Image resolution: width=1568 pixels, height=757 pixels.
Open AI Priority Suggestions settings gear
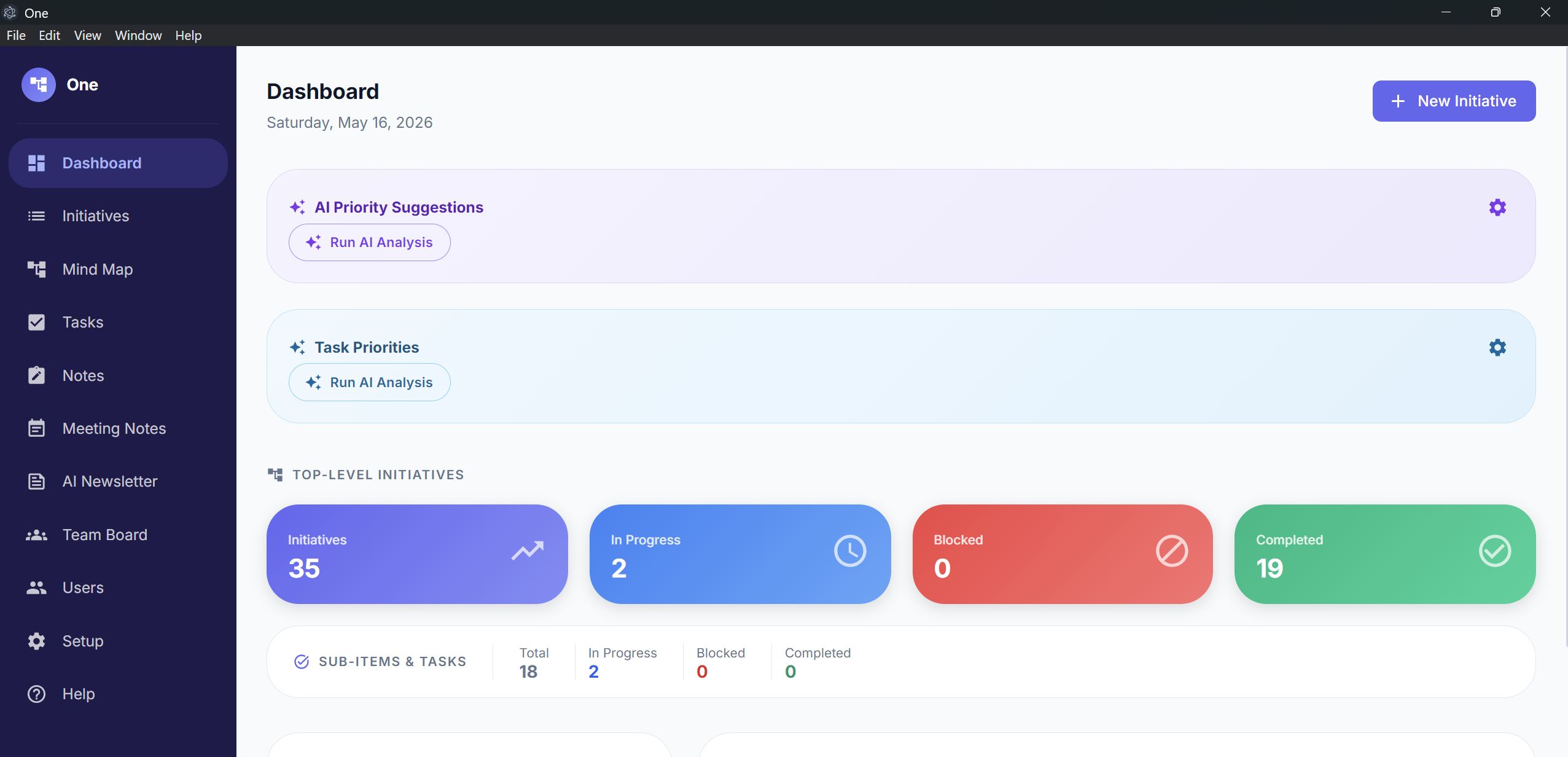point(1497,207)
